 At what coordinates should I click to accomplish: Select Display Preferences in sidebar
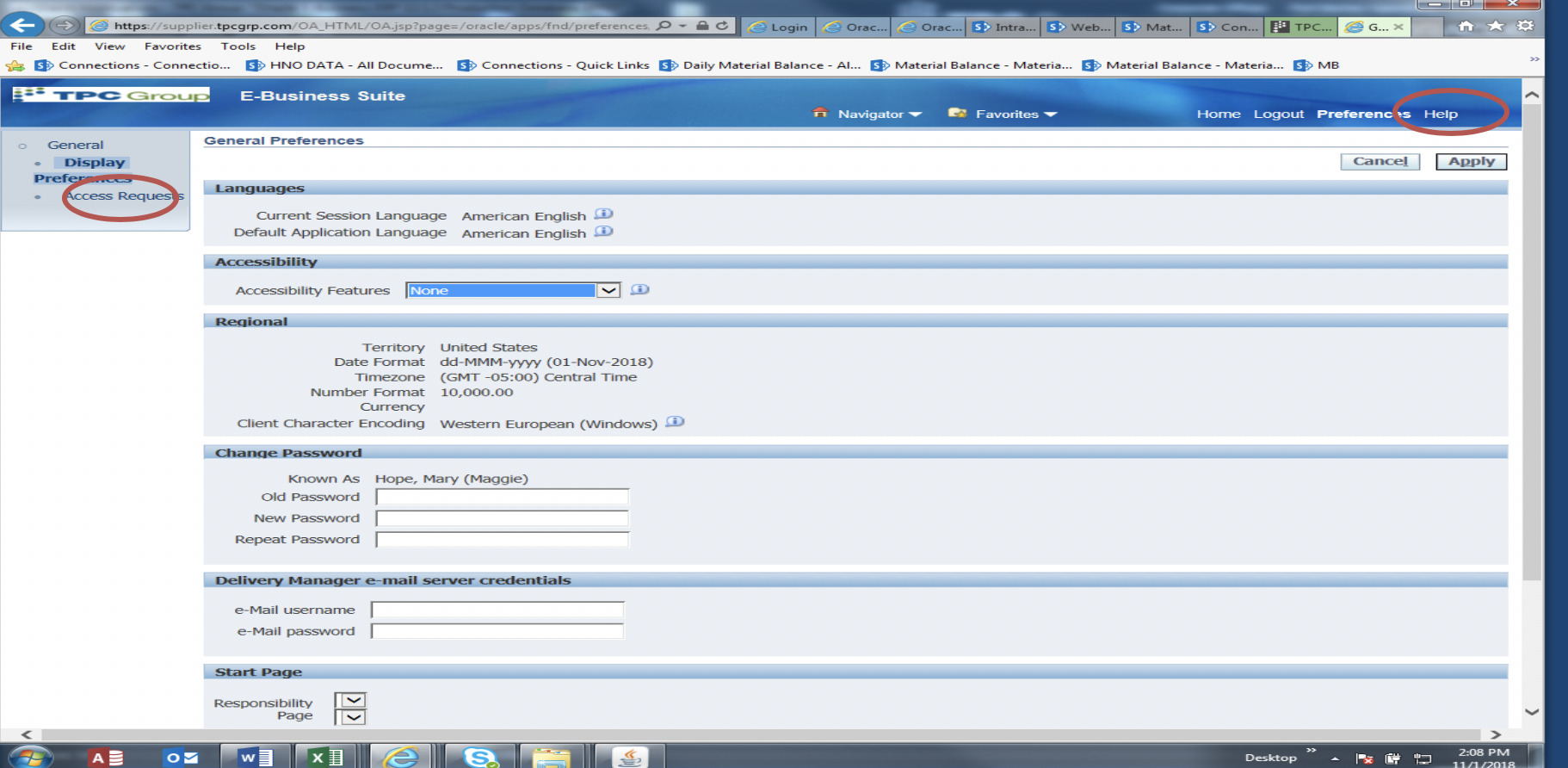point(83,170)
